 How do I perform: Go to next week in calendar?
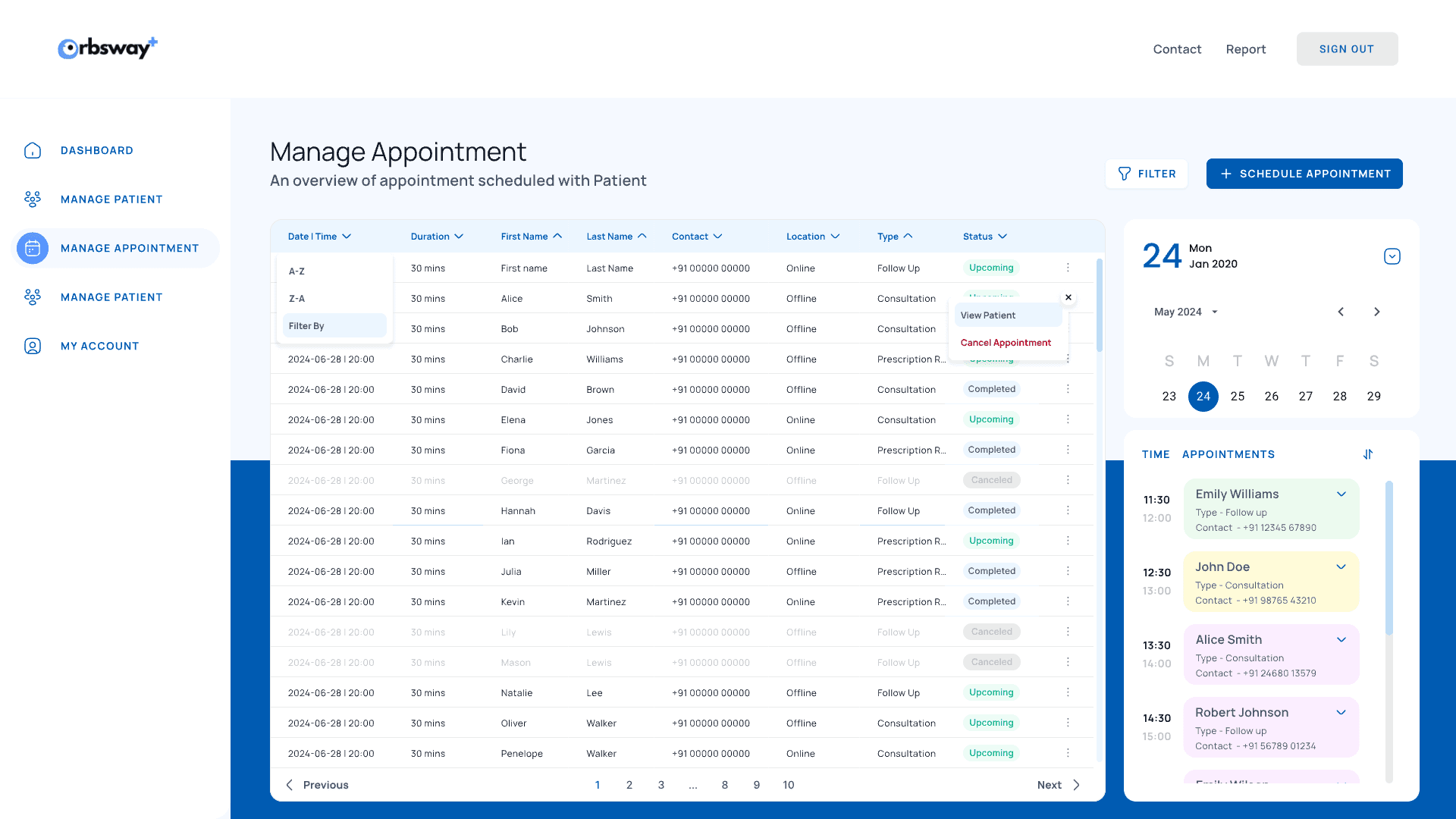coord(1377,312)
